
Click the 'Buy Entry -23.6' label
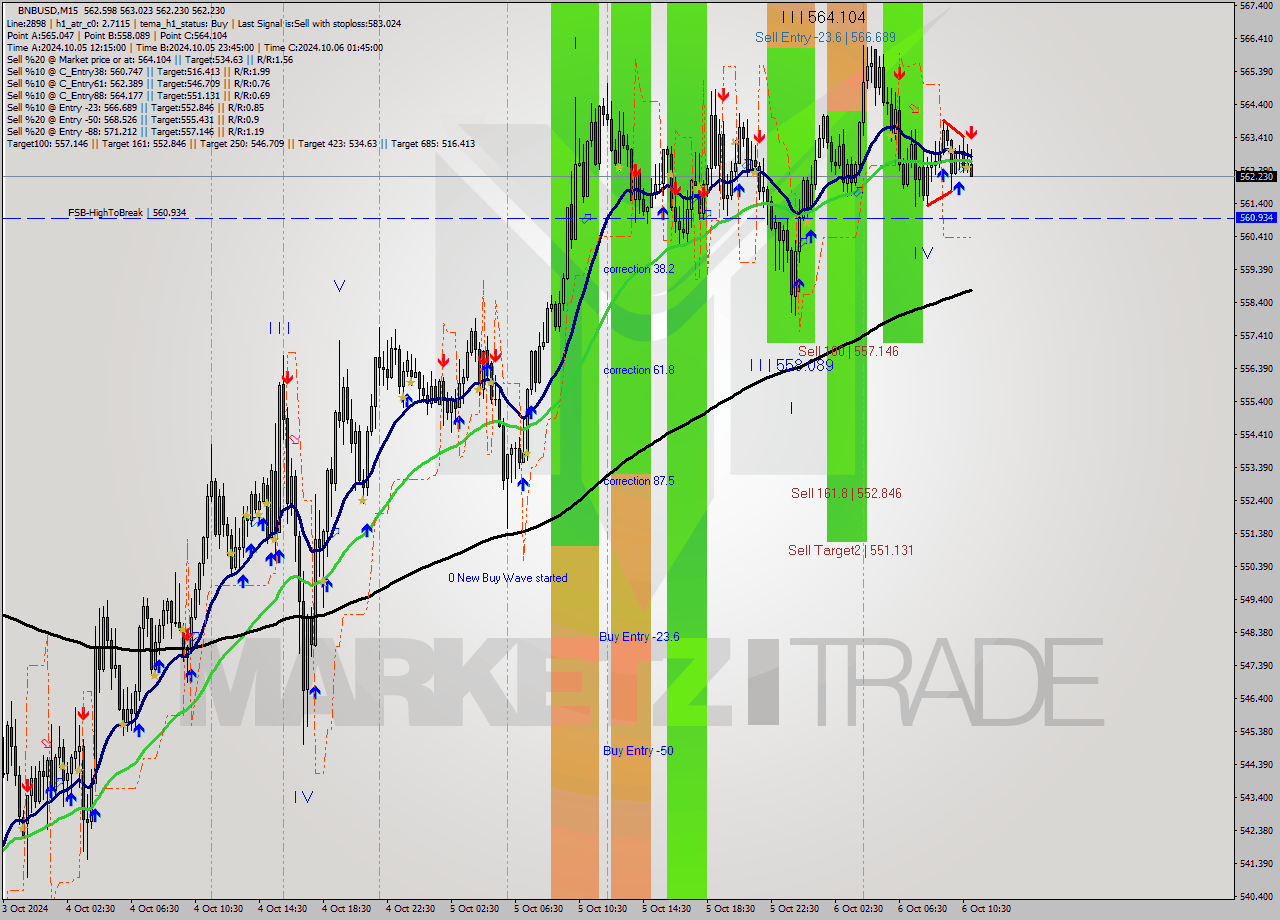(x=640, y=637)
